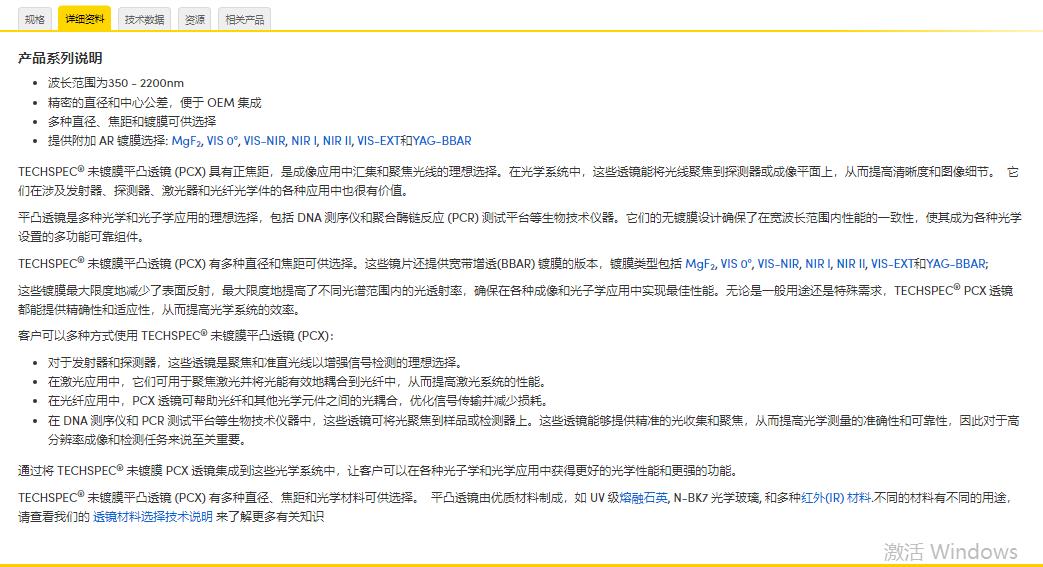Viewport: 1043px width, 567px height.
Task: Click the bullet 波长范围为350 - 2200nm
Action: pyautogui.click(x=116, y=83)
